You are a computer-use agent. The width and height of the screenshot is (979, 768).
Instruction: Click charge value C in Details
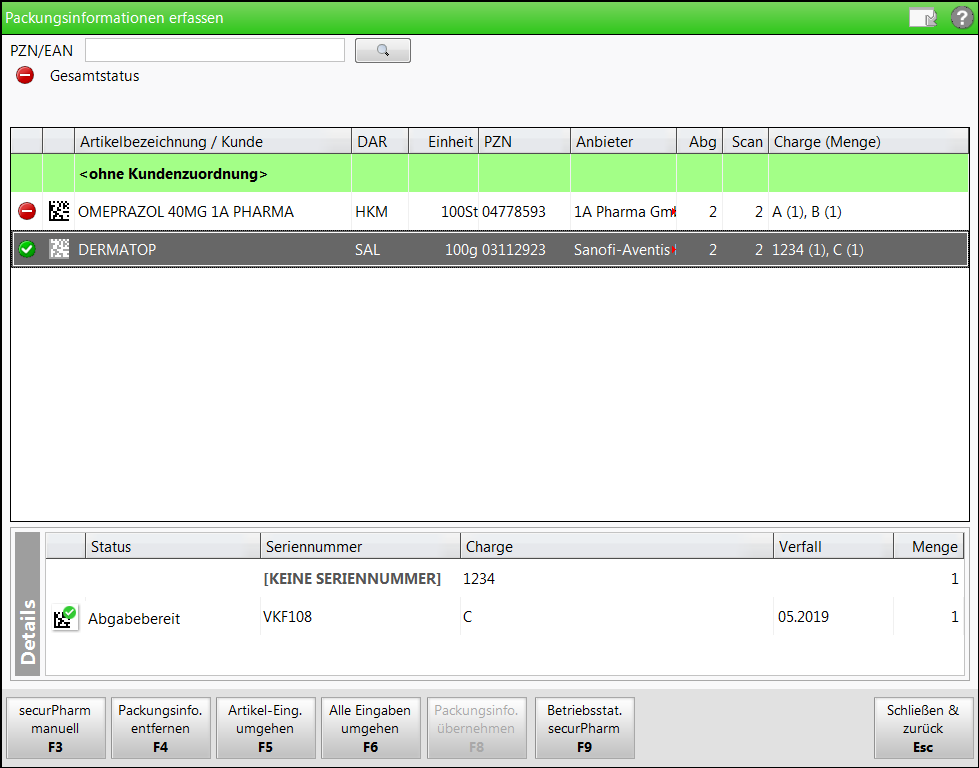pyautogui.click(x=467, y=617)
